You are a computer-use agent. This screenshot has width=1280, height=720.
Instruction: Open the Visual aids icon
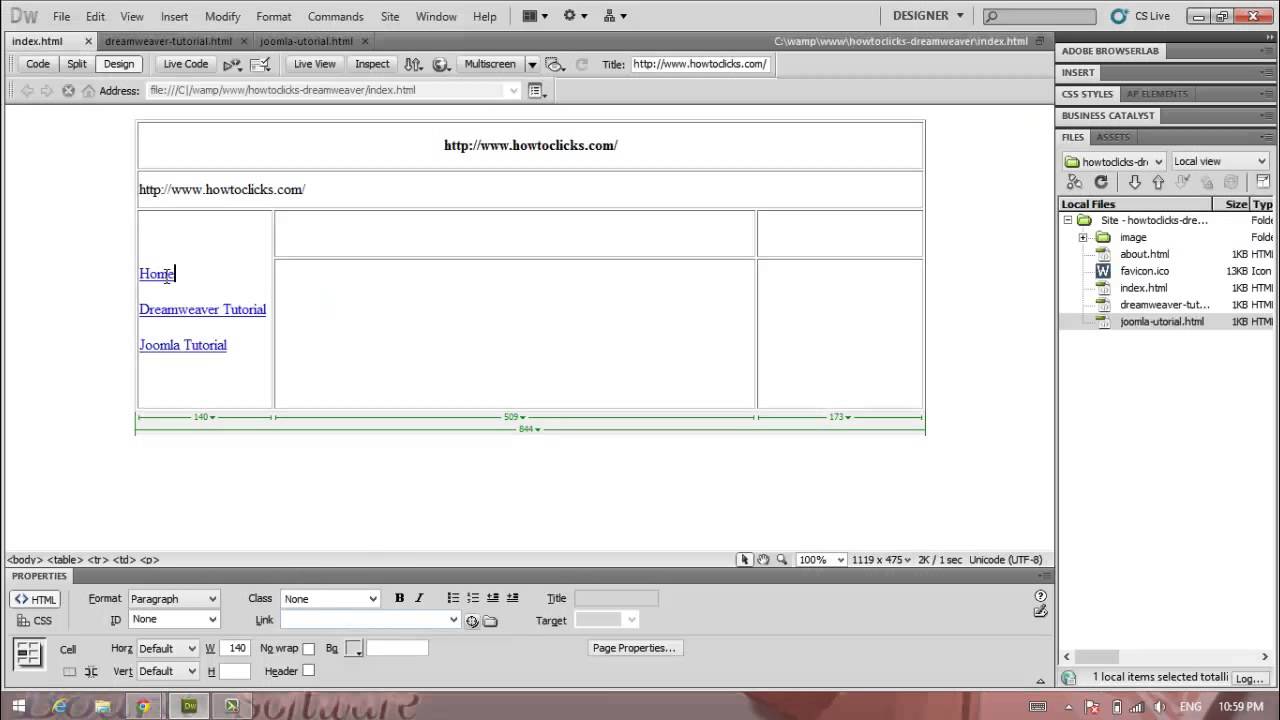[555, 64]
